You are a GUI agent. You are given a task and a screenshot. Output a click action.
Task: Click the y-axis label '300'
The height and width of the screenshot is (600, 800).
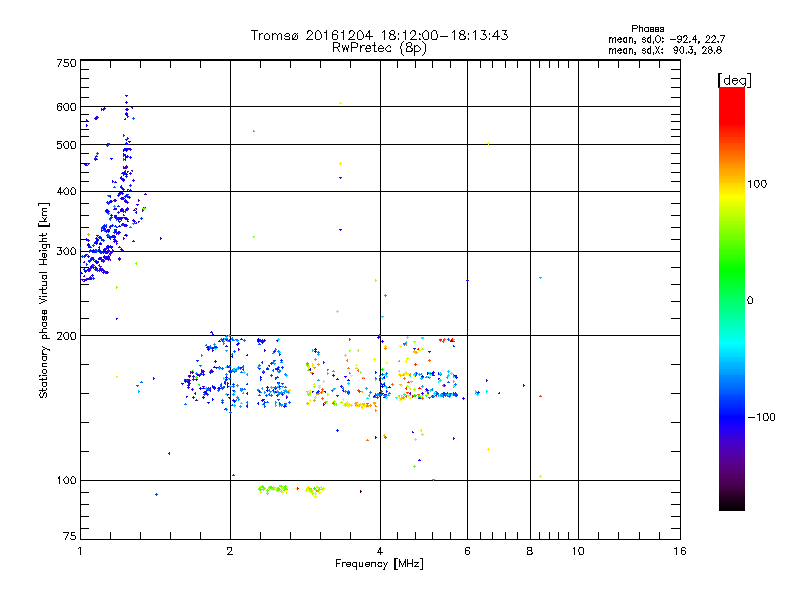66,251
